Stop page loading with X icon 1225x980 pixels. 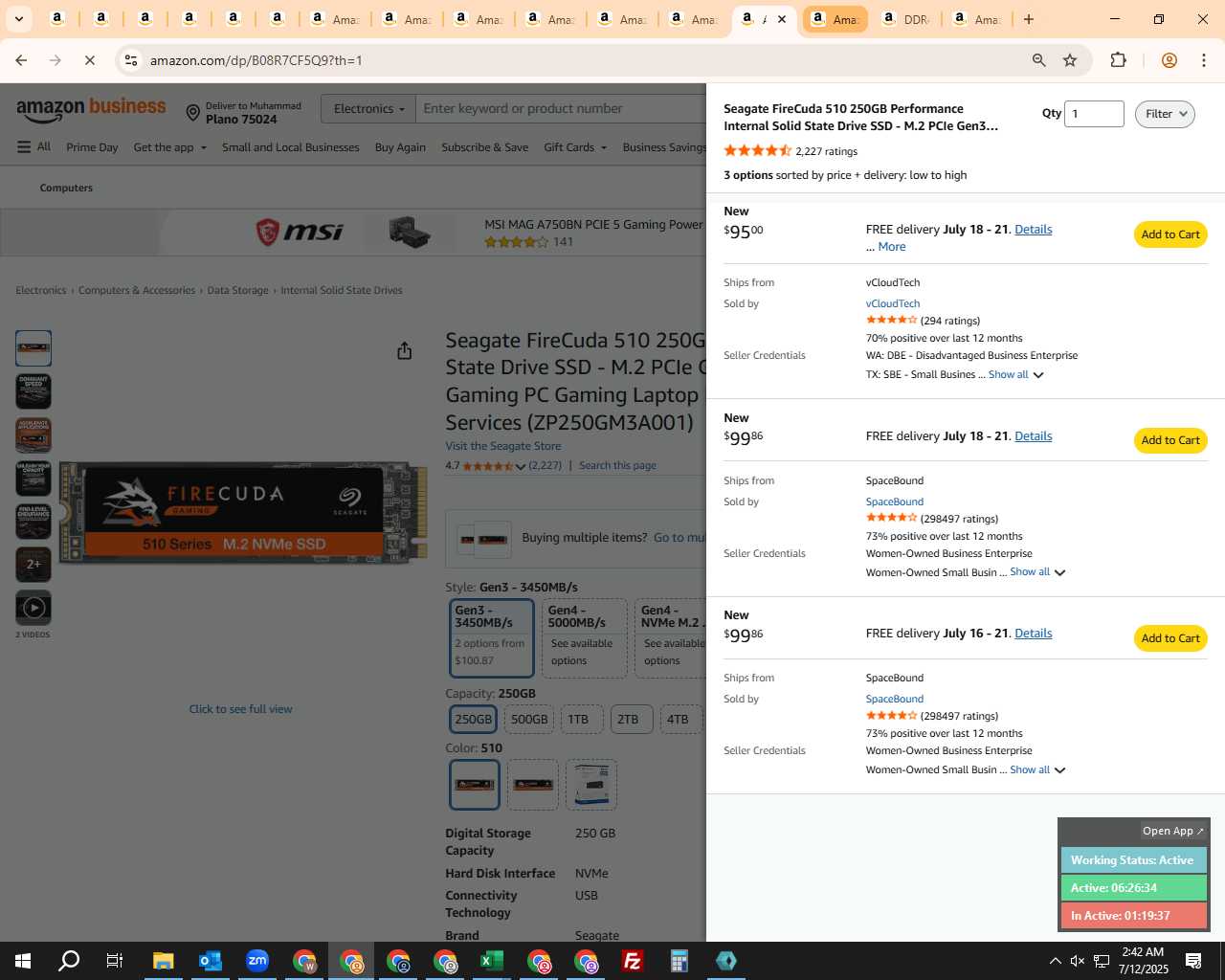point(89,60)
